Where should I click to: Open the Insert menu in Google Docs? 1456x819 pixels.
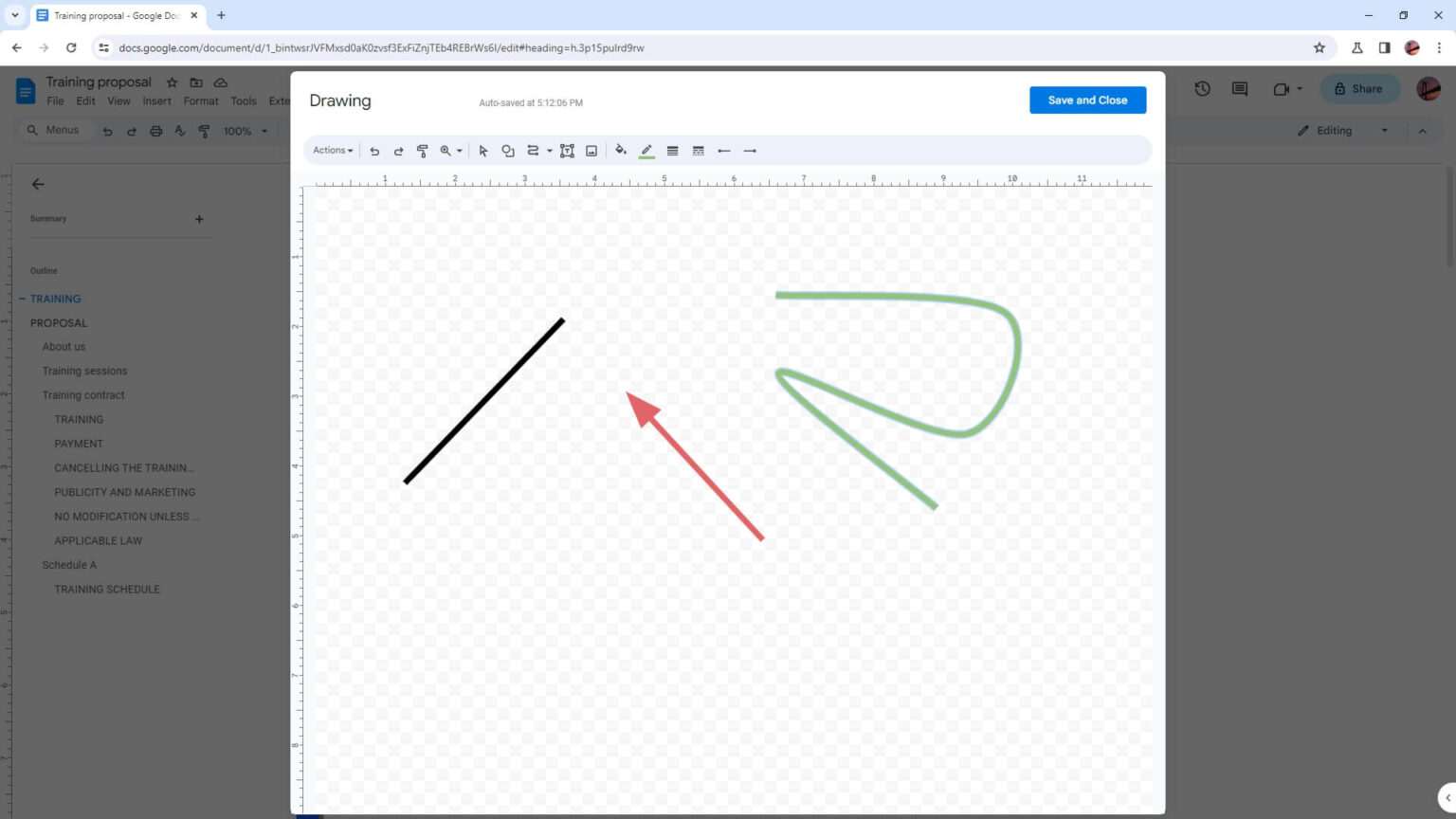pyautogui.click(x=156, y=100)
